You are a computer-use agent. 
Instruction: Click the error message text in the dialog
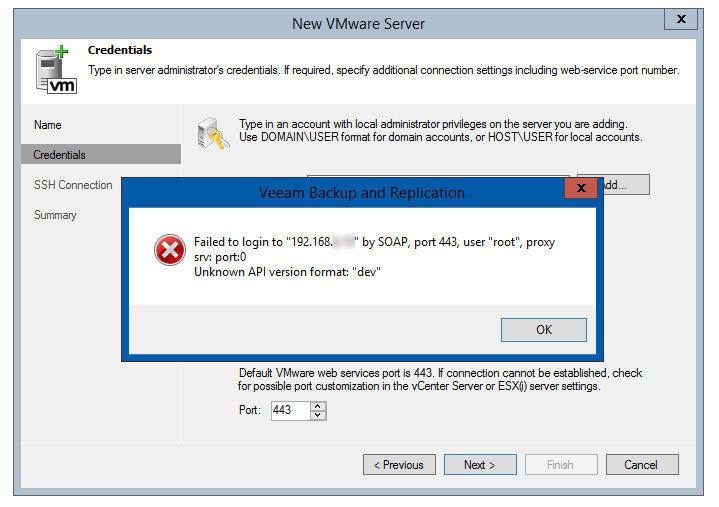pyautogui.click(x=374, y=257)
